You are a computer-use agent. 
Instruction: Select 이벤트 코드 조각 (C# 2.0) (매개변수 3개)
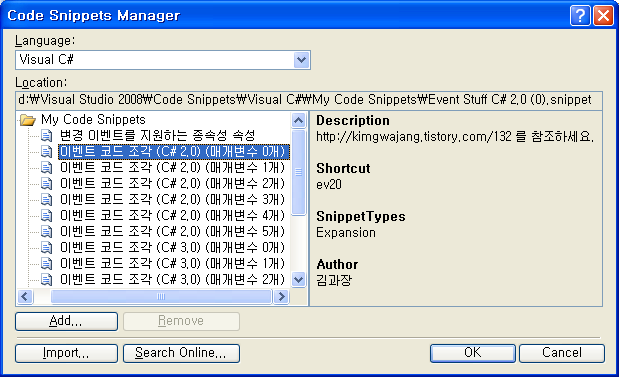click(173, 200)
